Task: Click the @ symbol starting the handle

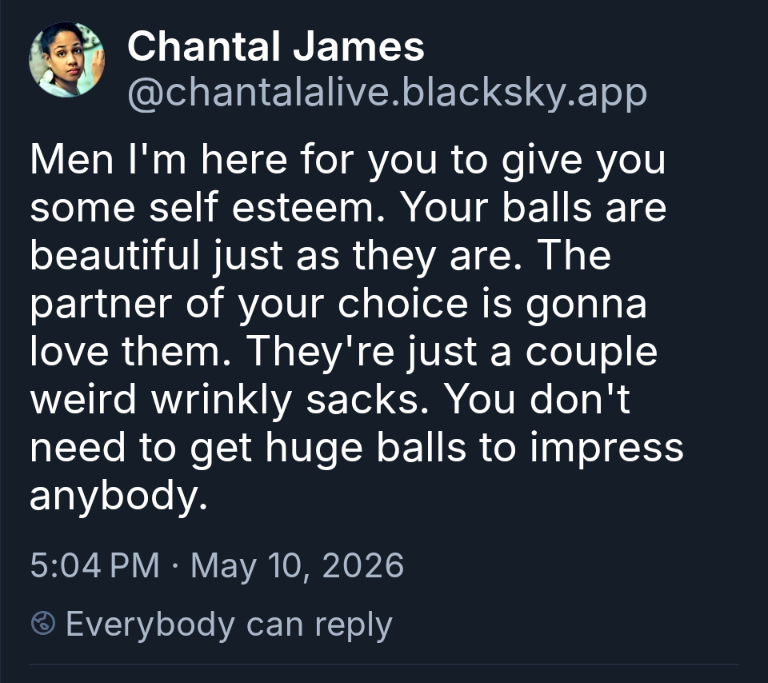Action: pos(145,95)
